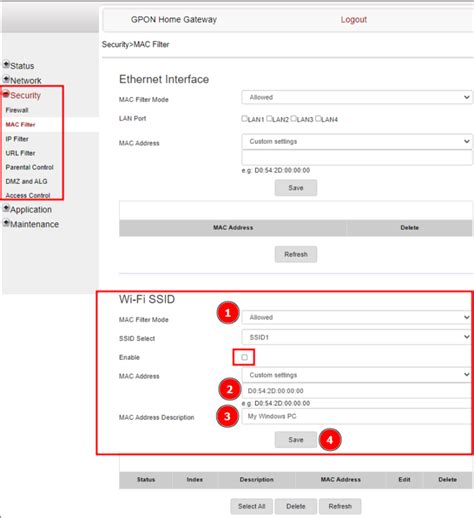
Task: Open Access Control page
Action: [x=28, y=195]
